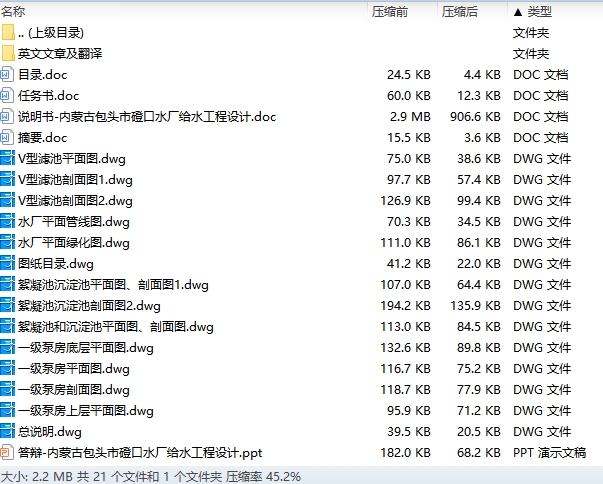Click the status bar text 压缩率 45.2%

[x=263, y=477]
